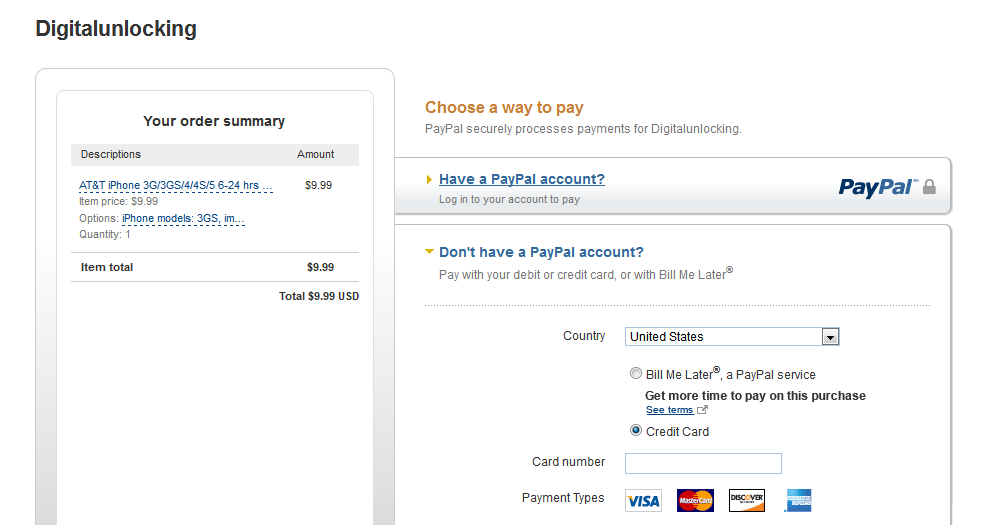Click the Discover card logo
The width and height of the screenshot is (993, 525).
pos(747,500)
